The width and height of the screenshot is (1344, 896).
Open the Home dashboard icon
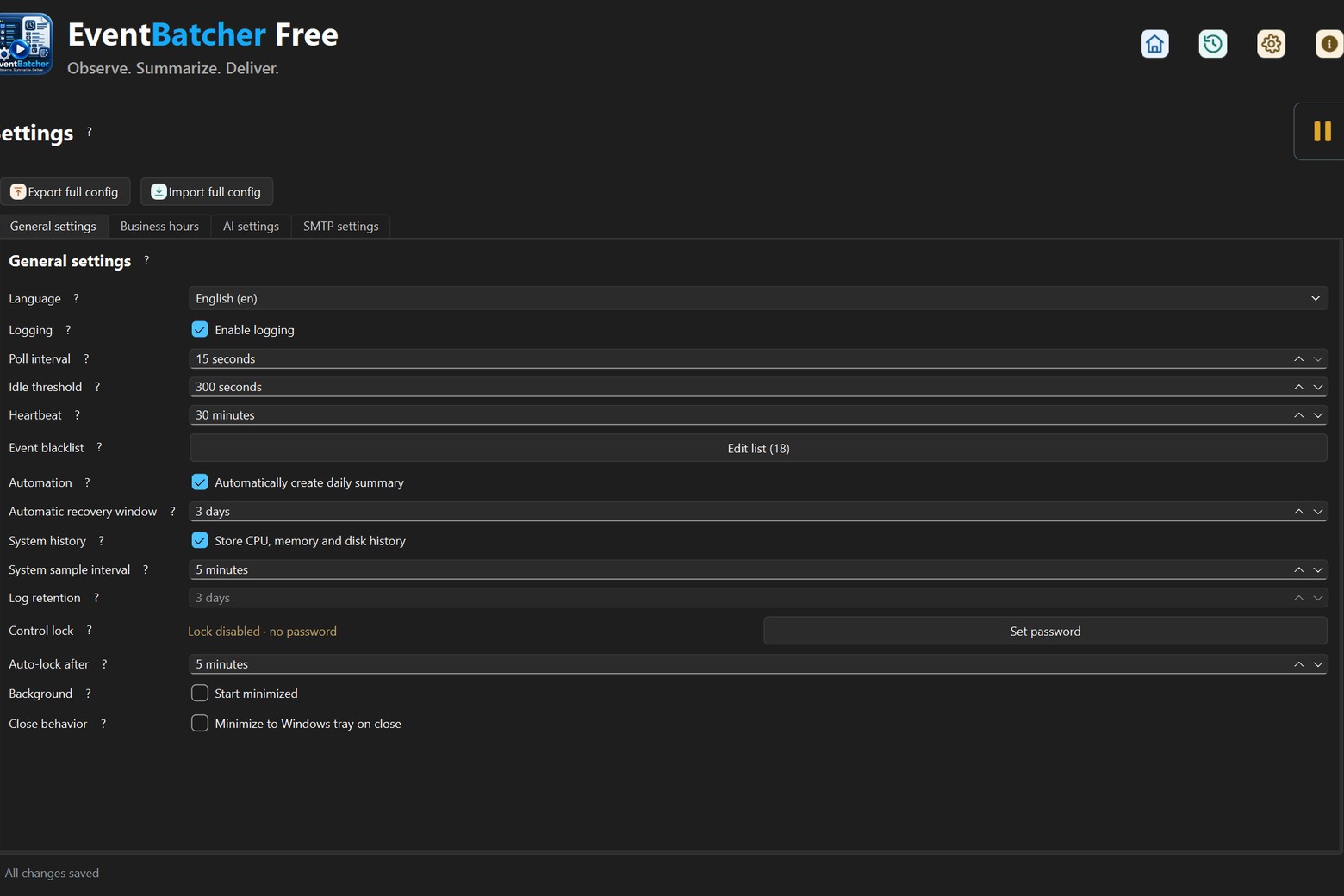(1154, 44)
